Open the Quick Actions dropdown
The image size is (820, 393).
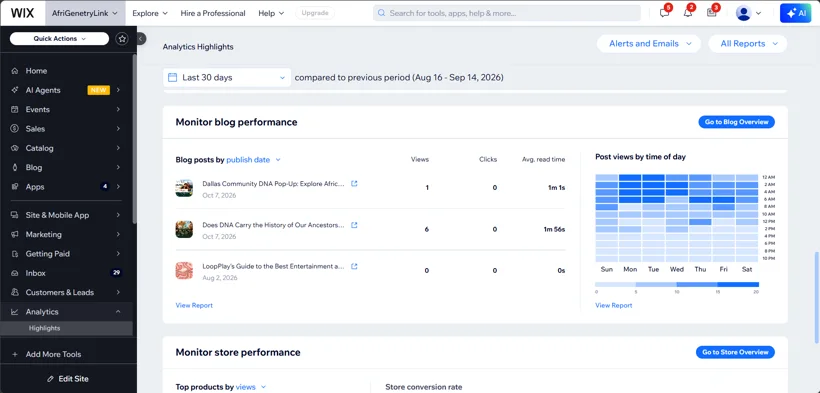click(59, 39)
